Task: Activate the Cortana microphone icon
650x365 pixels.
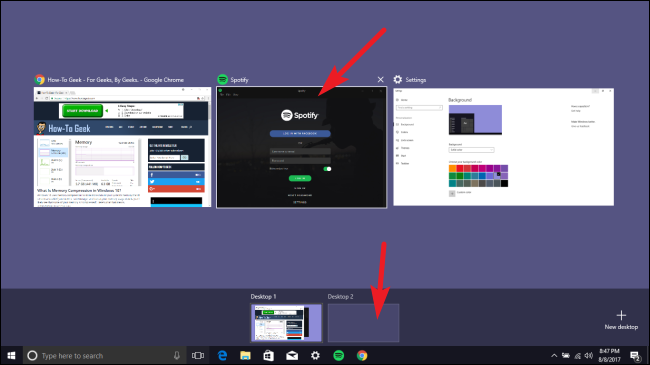Action: [177, 355]
